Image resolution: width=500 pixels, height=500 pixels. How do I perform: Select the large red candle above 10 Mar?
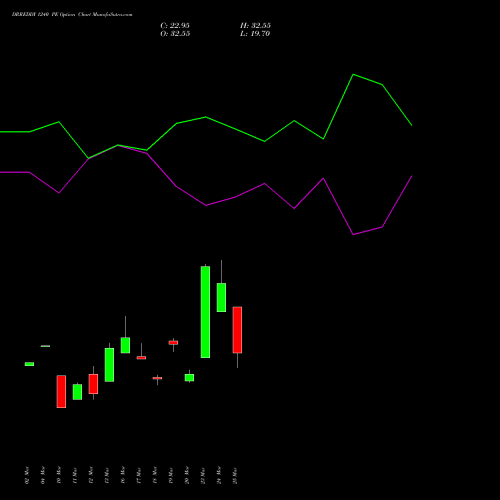61,391
